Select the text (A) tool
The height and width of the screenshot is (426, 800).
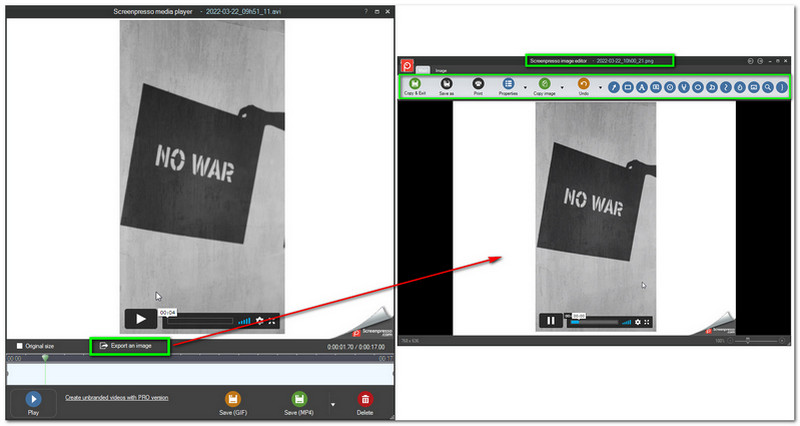pos(642,87)
